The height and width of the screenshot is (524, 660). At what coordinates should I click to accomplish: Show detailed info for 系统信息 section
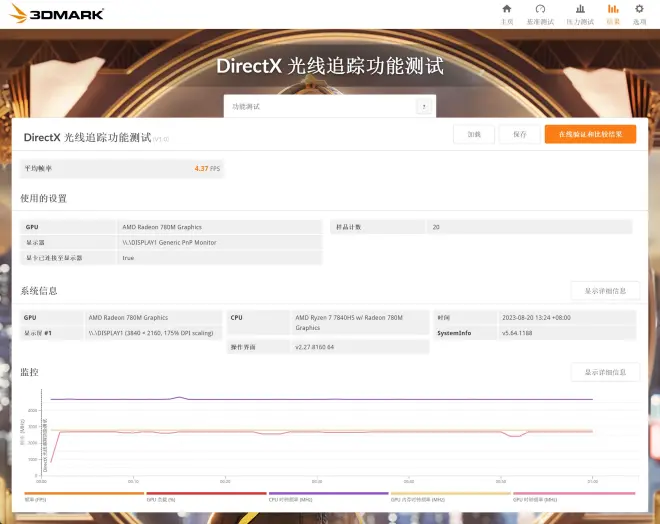(605, 291)
